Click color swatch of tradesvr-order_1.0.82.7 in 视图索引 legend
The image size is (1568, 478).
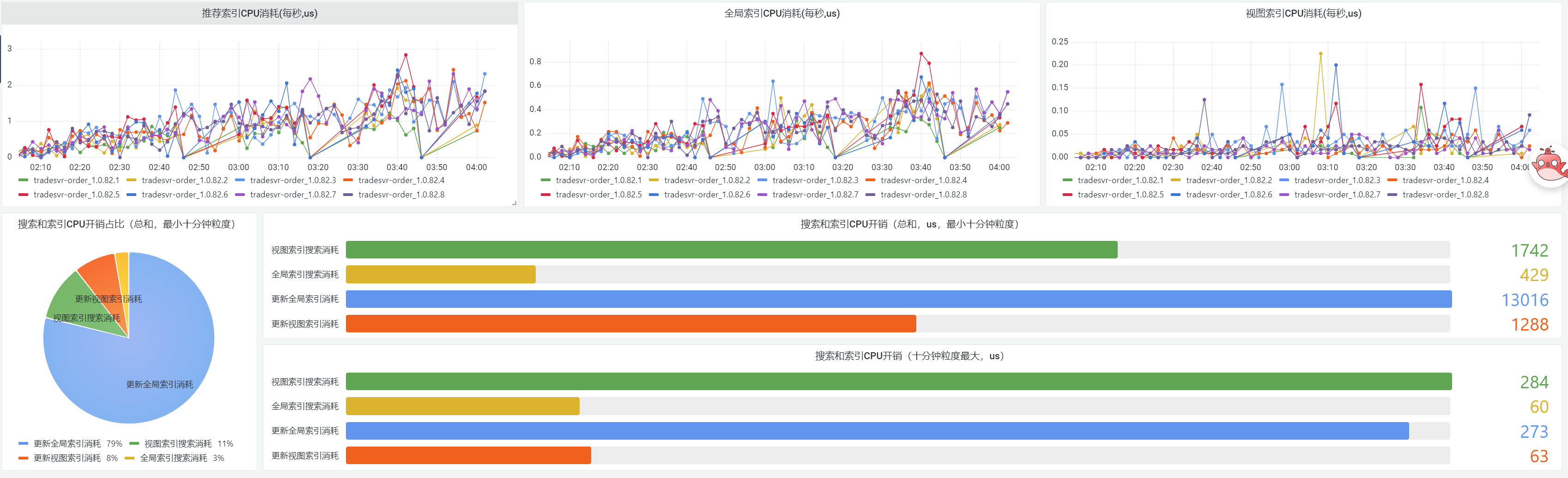click(1284, 195)
